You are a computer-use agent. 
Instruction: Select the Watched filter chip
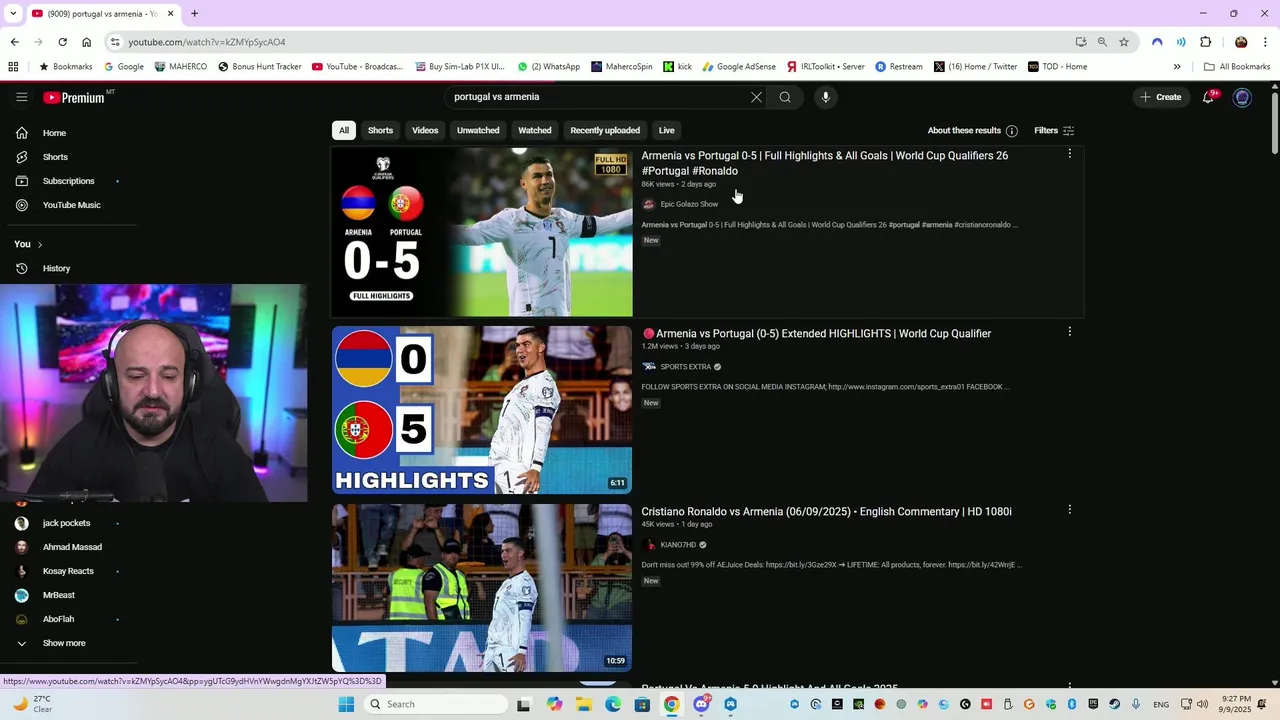point(534,130)
